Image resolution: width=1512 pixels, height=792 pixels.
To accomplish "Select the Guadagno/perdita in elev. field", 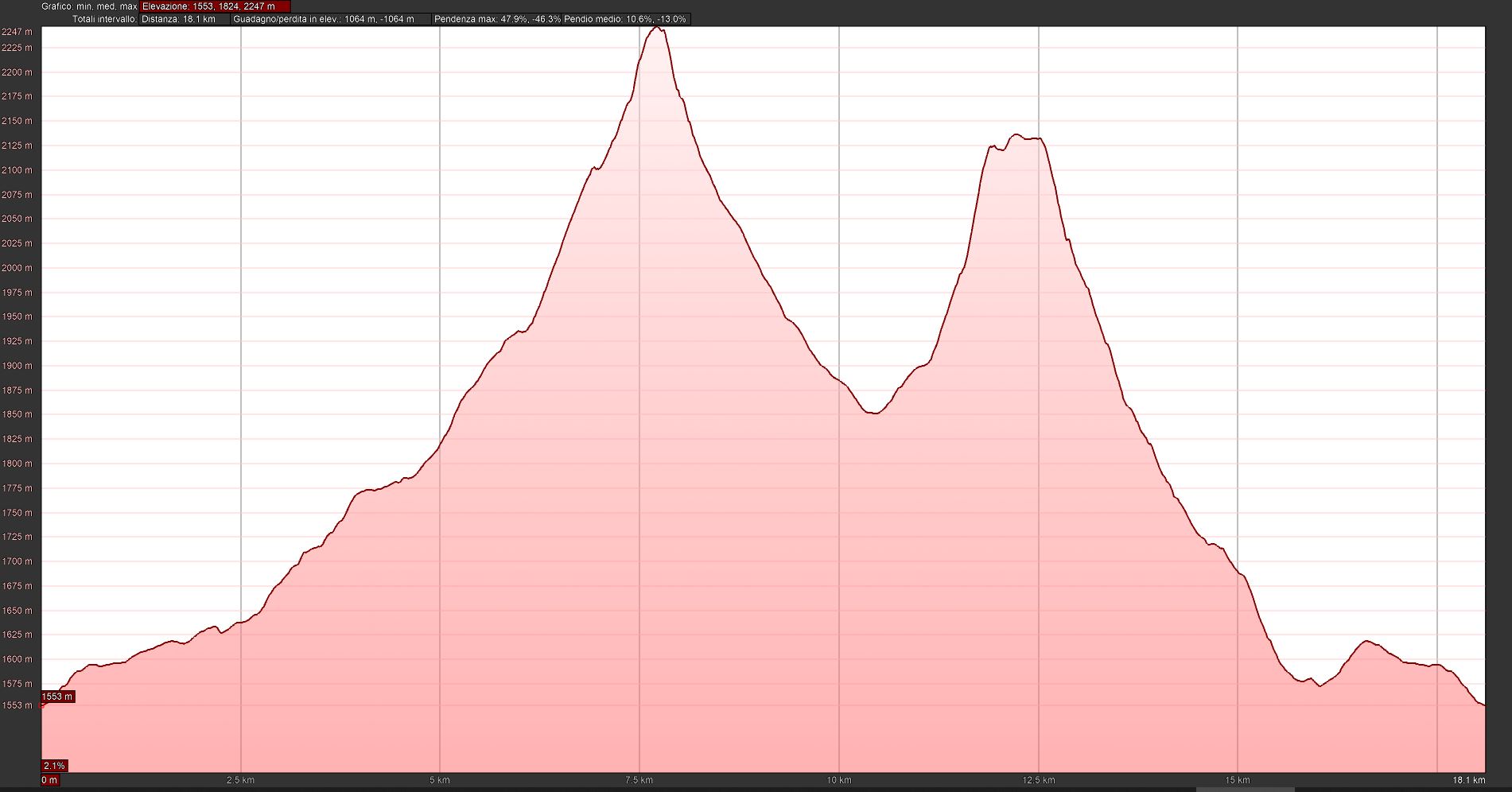I will (x=325, y=19).
